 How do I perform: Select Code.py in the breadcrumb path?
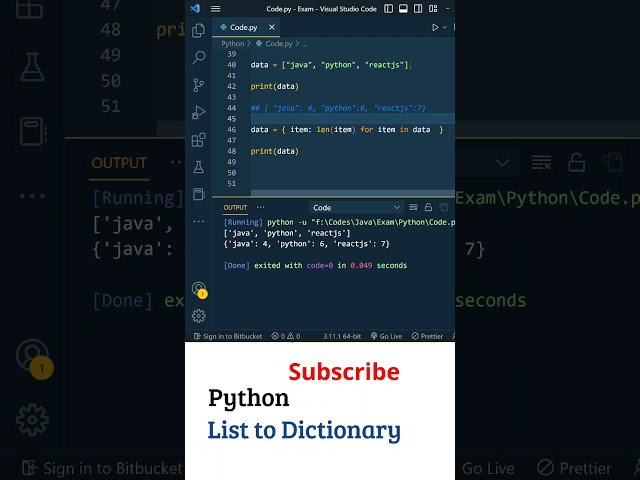[x=279, y=44]
